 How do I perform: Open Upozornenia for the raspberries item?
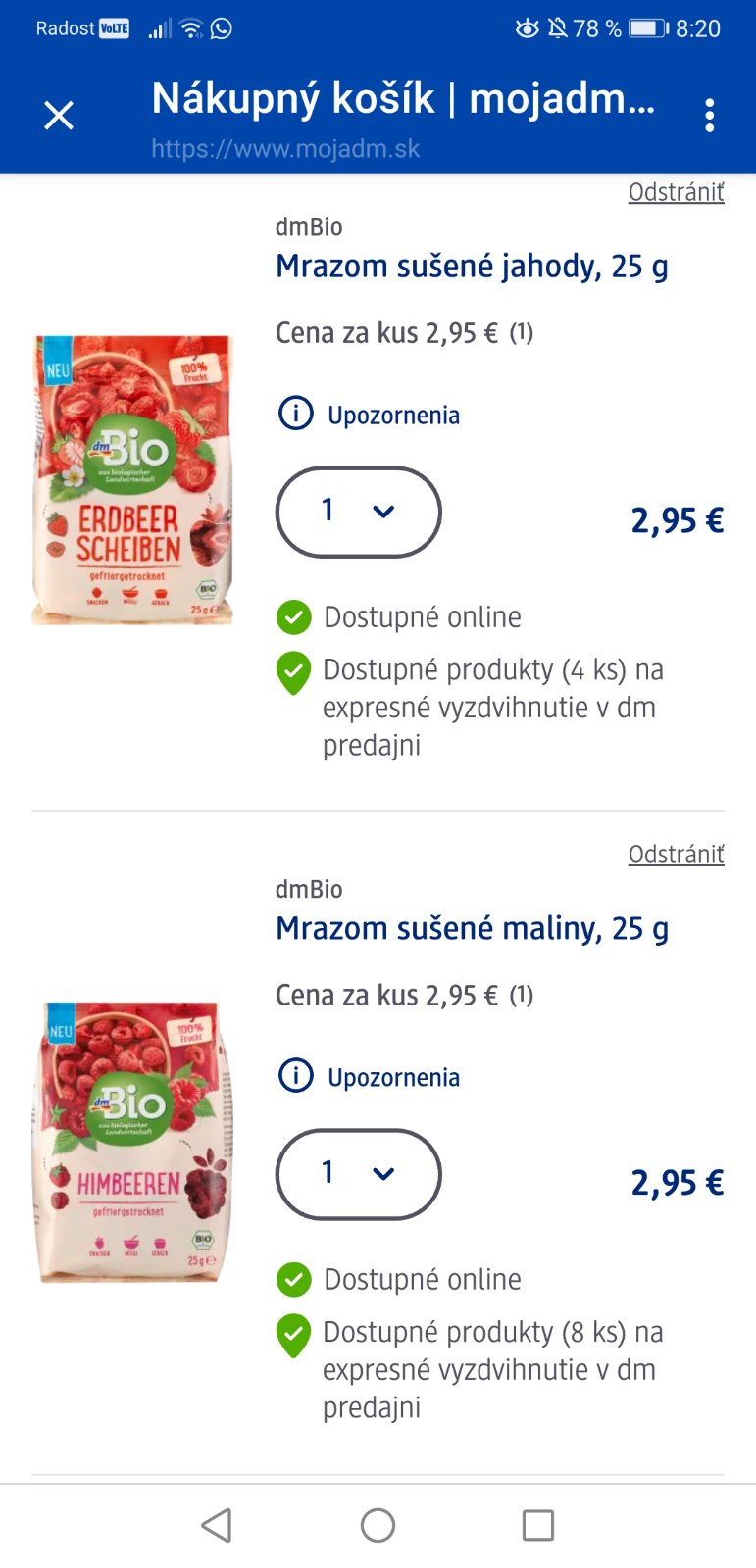(393, 1078)
